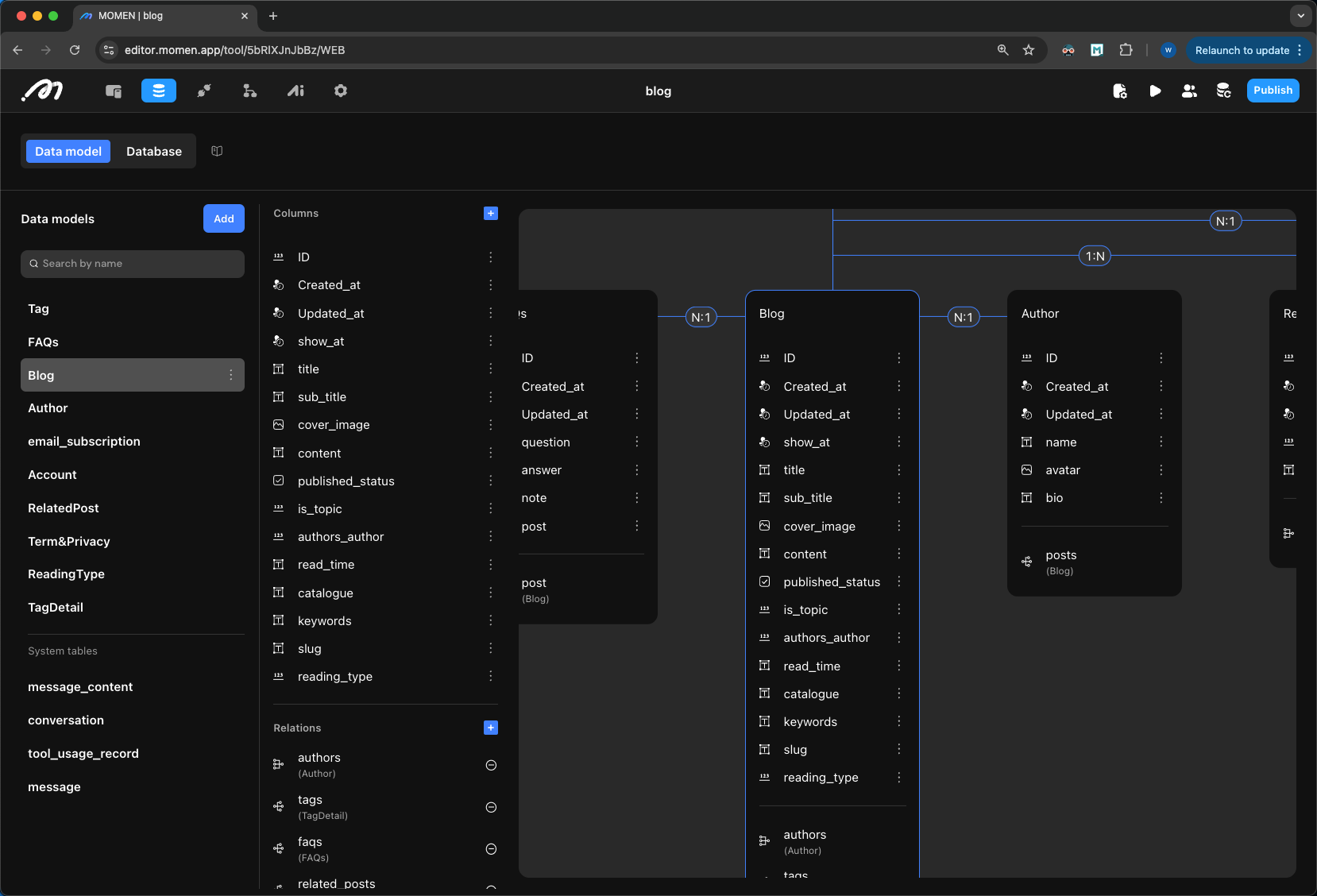This screenshot has height=896, width=1317.
Task: Select the tool_usage_record system table
Action: tap(133, 754)
